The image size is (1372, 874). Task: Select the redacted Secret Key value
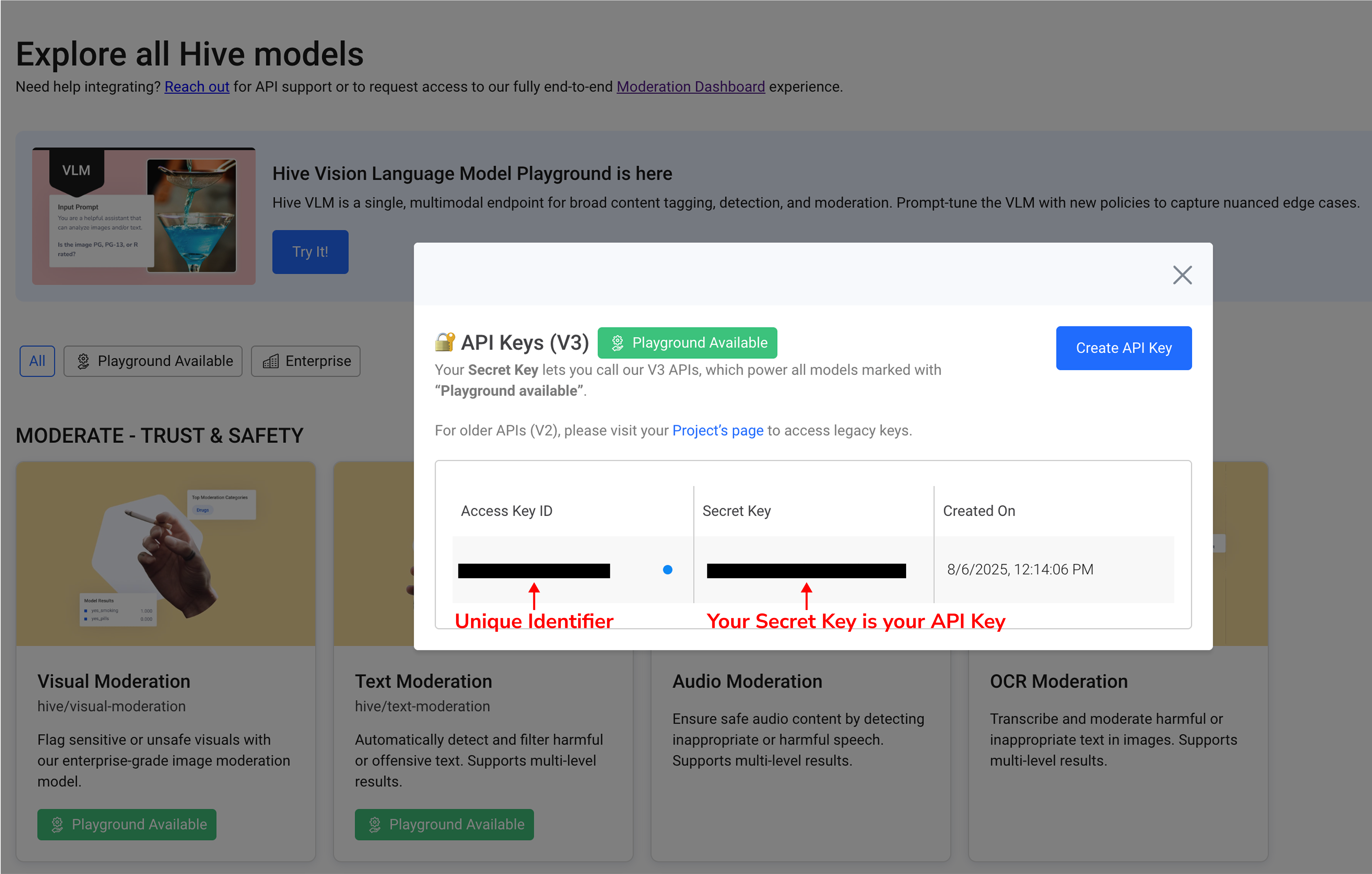point(806,570)
